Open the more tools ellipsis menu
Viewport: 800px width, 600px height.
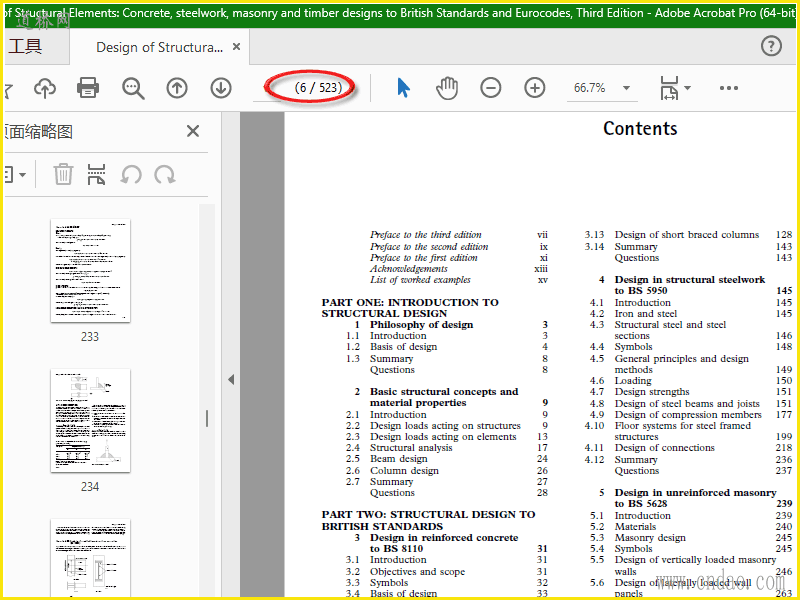pyautogui.click(x=729, y=88)
